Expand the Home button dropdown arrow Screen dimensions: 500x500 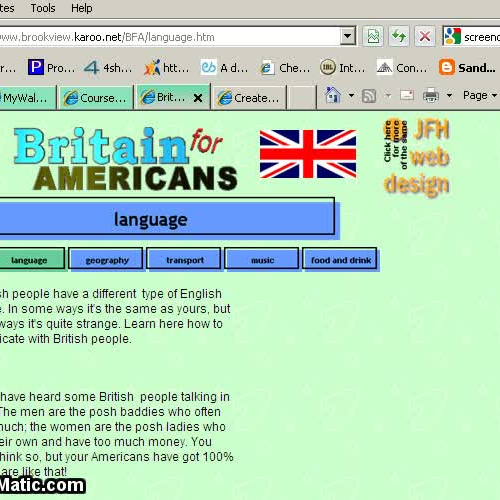tap(351, 96)
